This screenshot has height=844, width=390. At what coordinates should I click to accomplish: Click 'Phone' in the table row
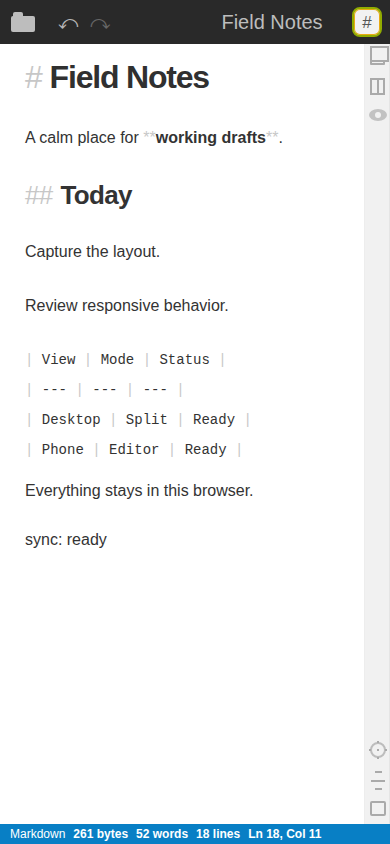(x=63, y=450)
